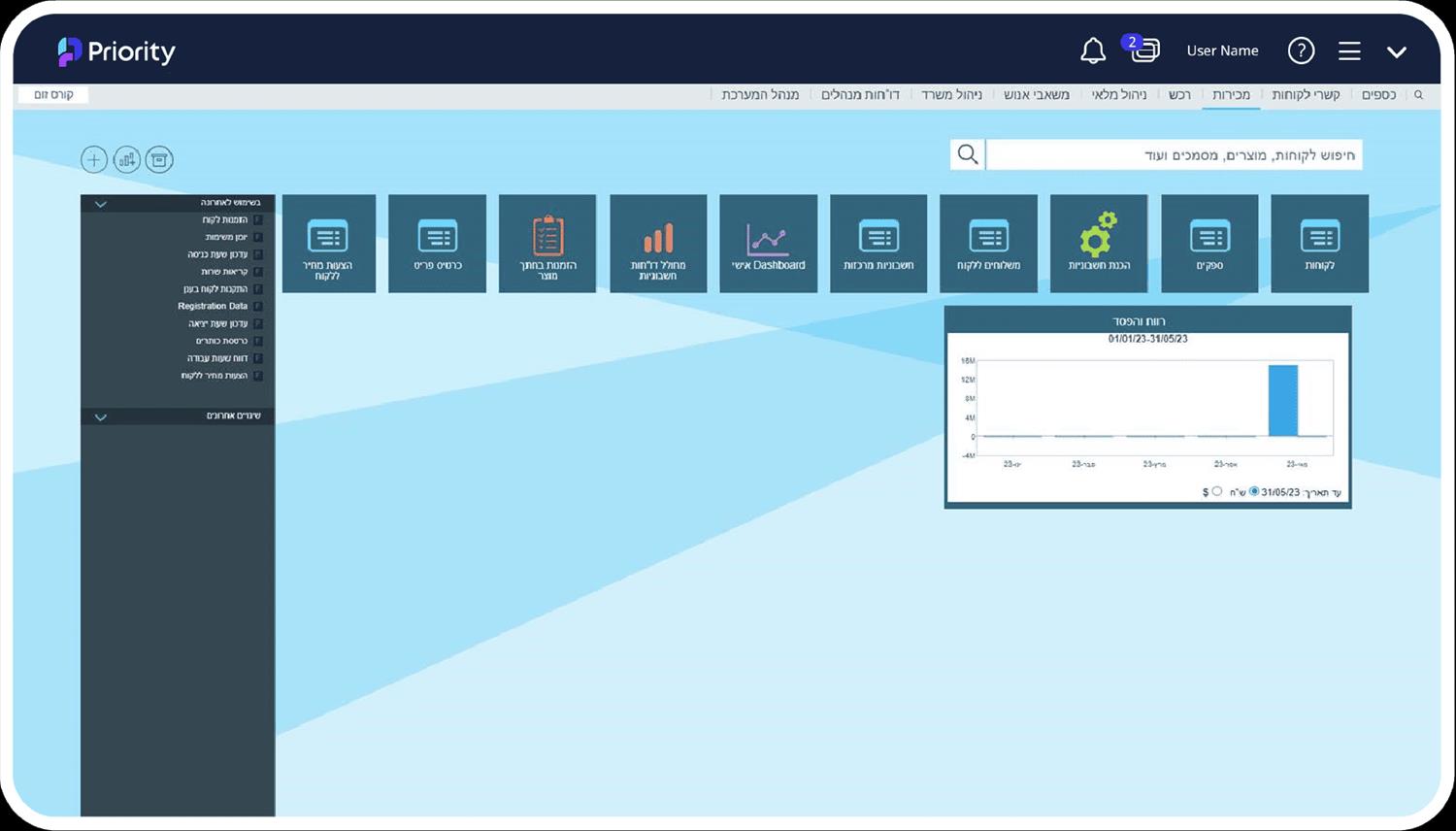Open the ניהול משרד menu
Viewport: 1456px width, 831px height.
951,95
